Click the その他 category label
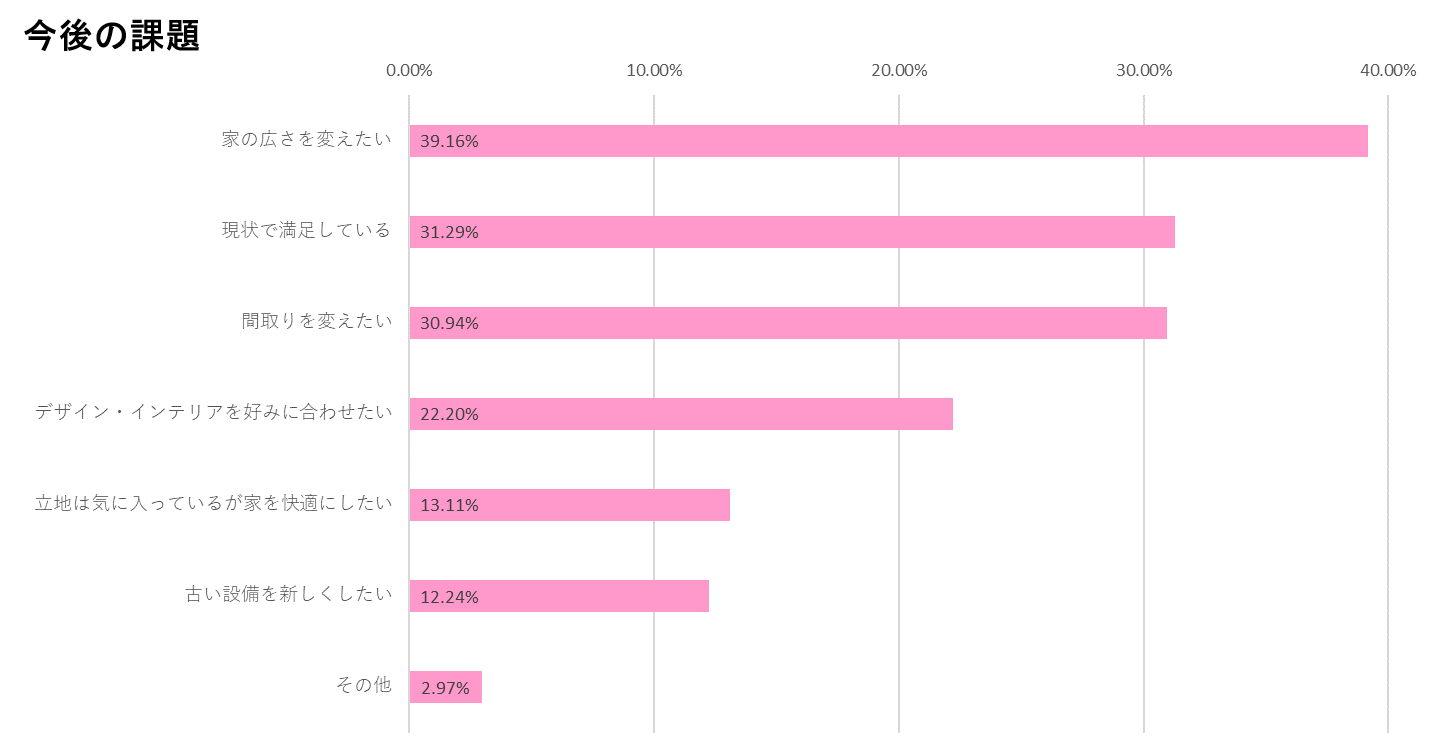Viewport: 1439px width, 755px height. [x=363, y=685]
